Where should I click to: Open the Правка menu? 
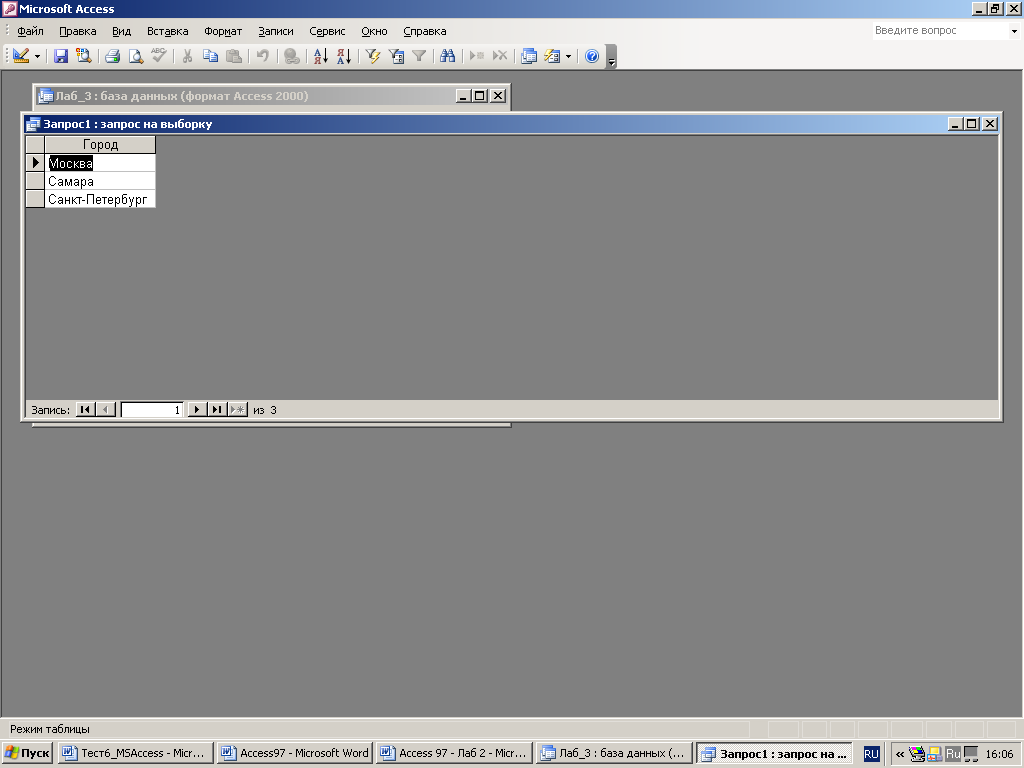(x=78, y=31)
